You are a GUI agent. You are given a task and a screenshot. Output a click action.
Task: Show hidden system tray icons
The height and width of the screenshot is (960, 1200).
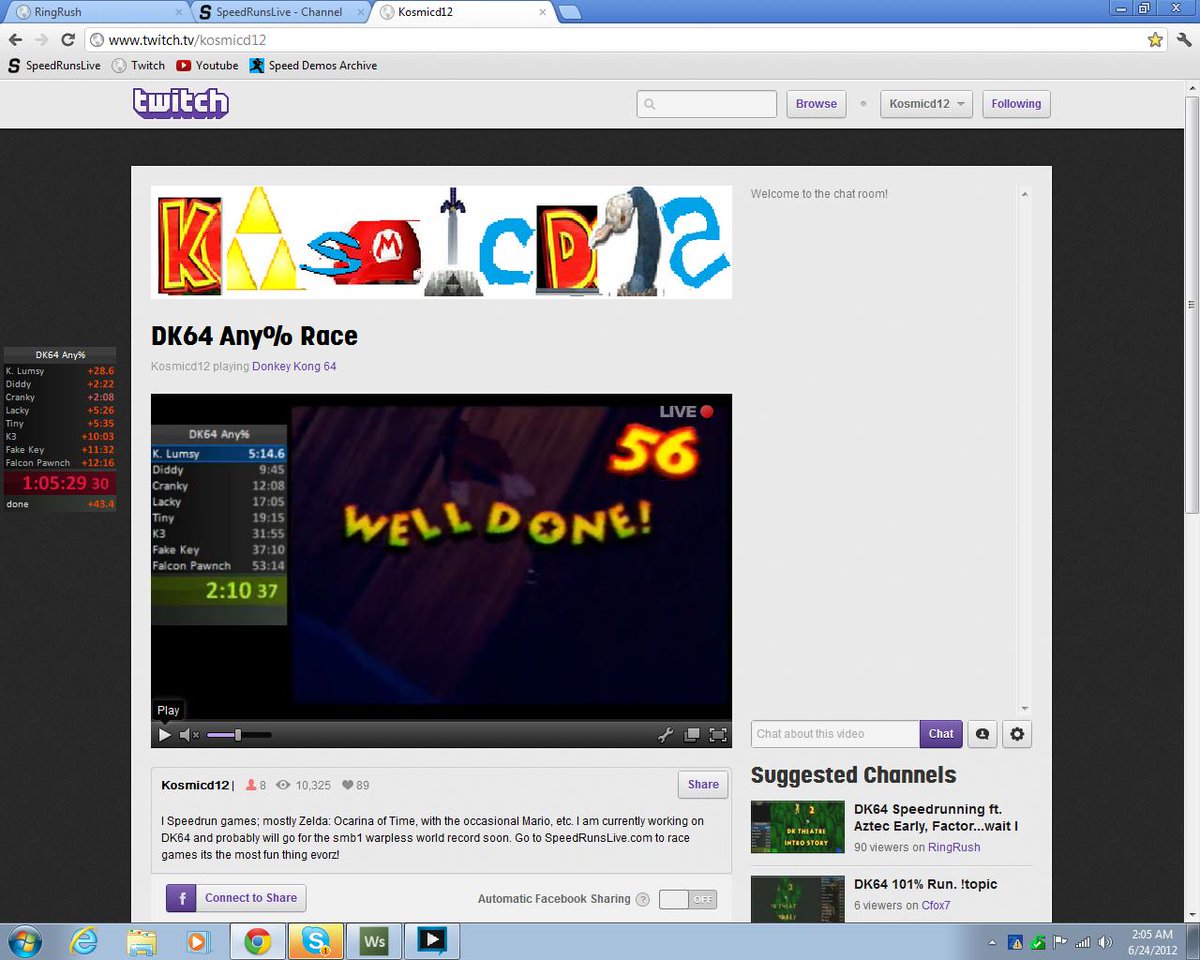pyautogui.click(x=993, y=942)
